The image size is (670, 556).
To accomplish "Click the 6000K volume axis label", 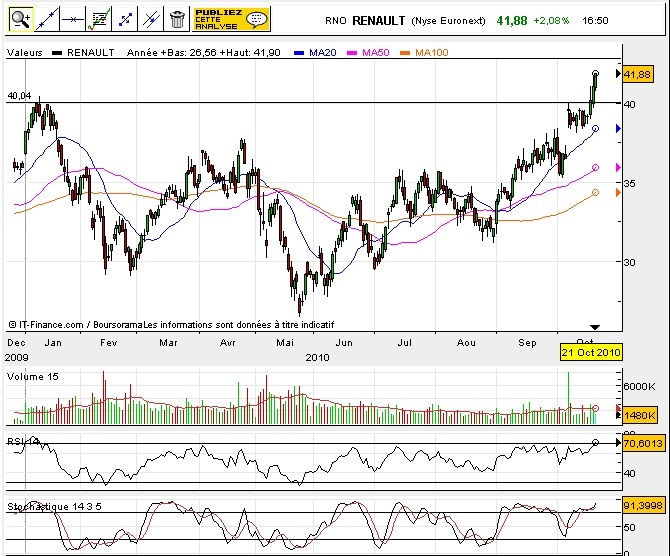I will tap(640, 386).
